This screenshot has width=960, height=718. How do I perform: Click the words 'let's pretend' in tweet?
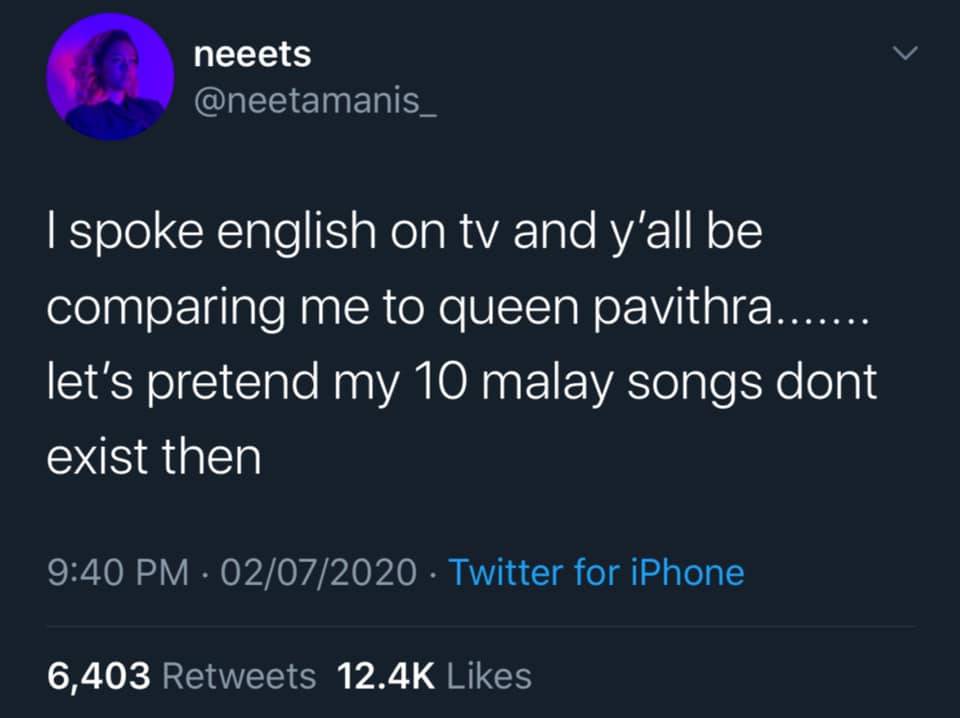pos(183,383)
